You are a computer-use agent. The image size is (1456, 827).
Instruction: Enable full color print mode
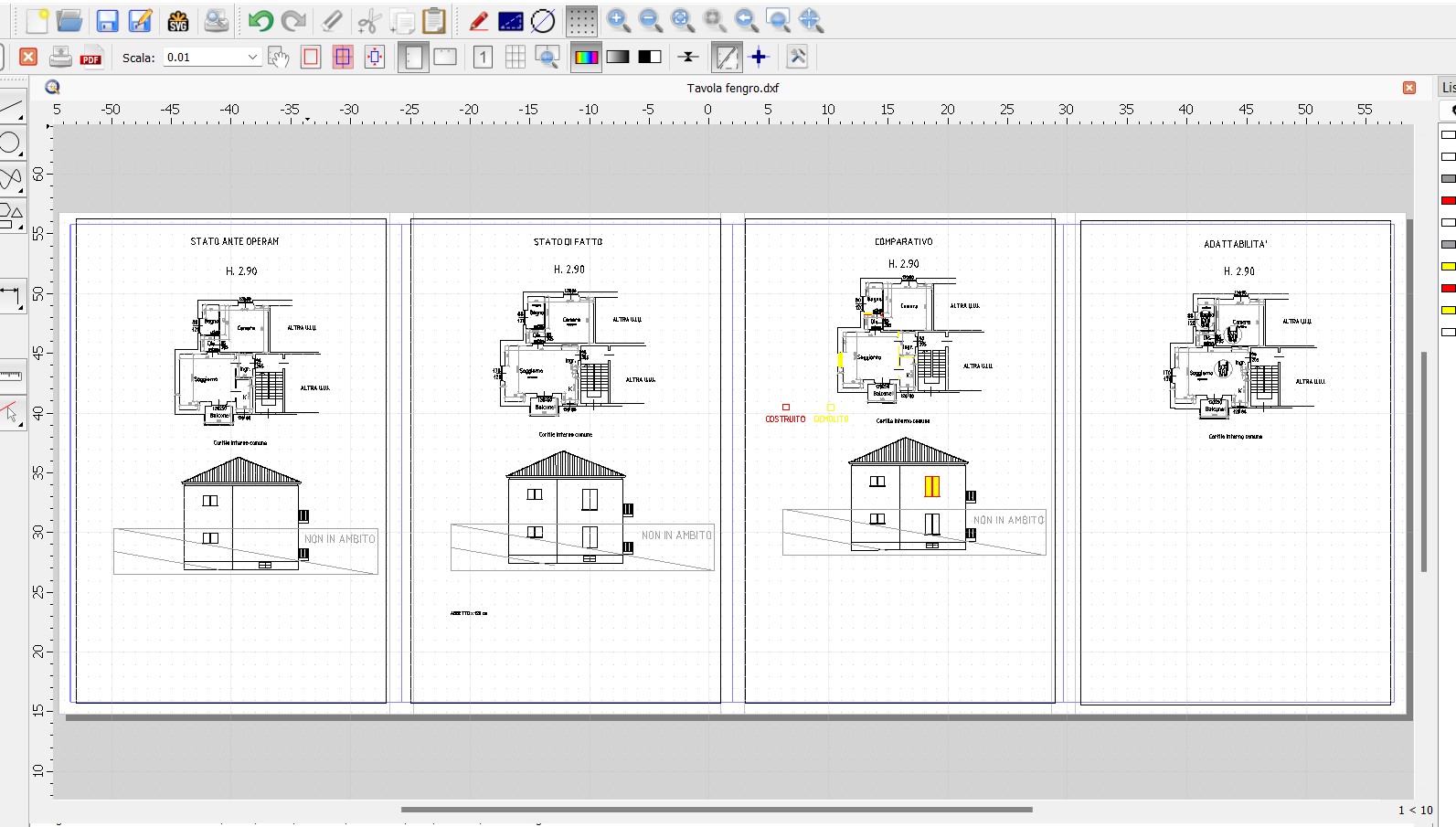[x=586, y=58]
